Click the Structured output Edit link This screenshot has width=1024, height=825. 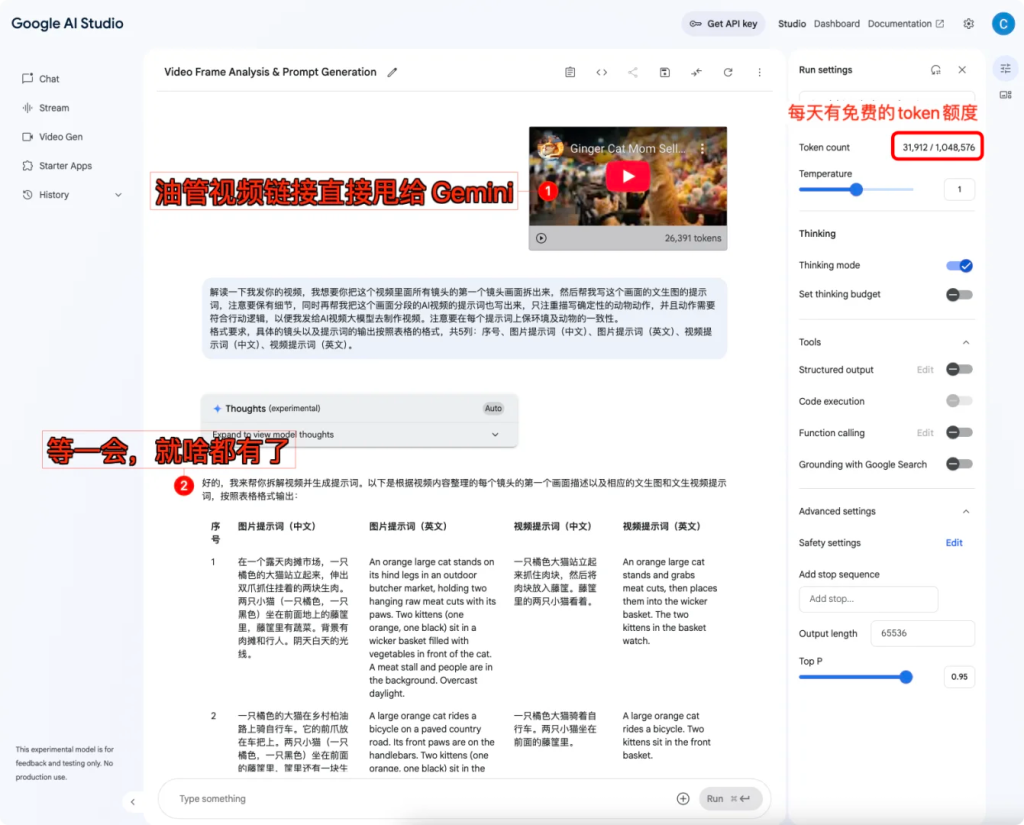(x=925, y=370)
